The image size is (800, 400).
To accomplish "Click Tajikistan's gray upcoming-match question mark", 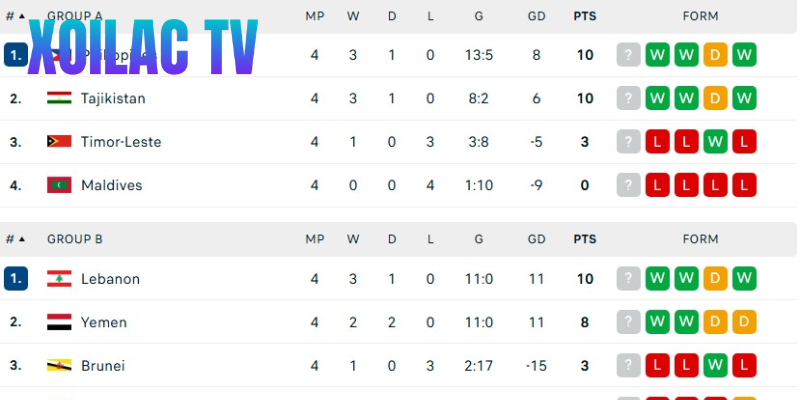I will tap(628, 98).
